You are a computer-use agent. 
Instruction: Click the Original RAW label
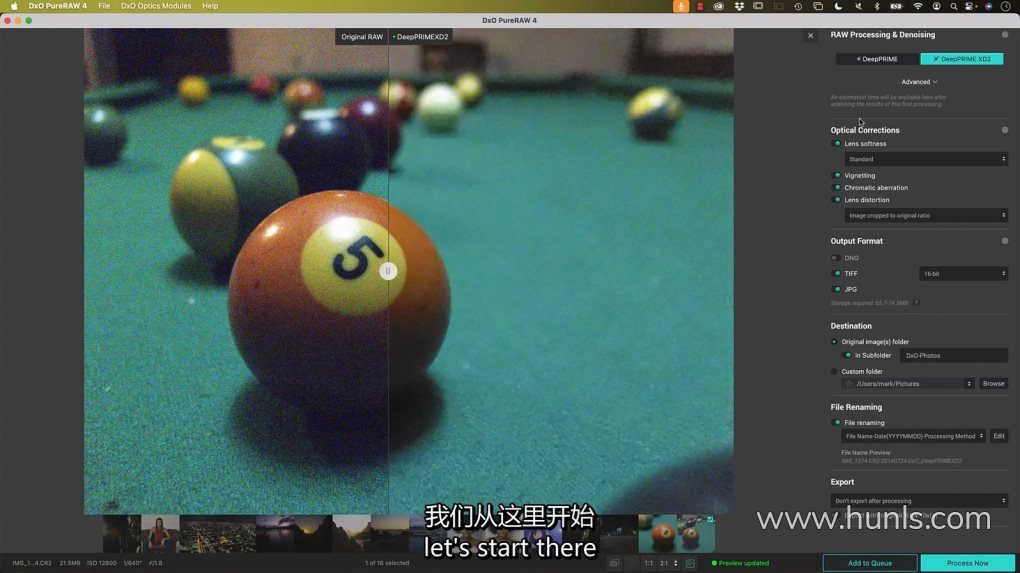click(x=362, y=37)
